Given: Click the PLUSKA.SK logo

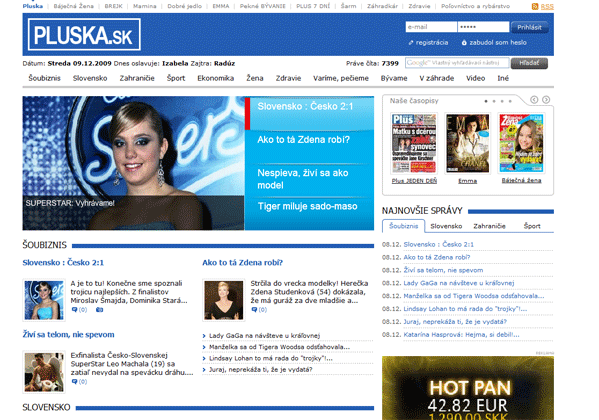Looking at the screenshot, I should point(84,34).
